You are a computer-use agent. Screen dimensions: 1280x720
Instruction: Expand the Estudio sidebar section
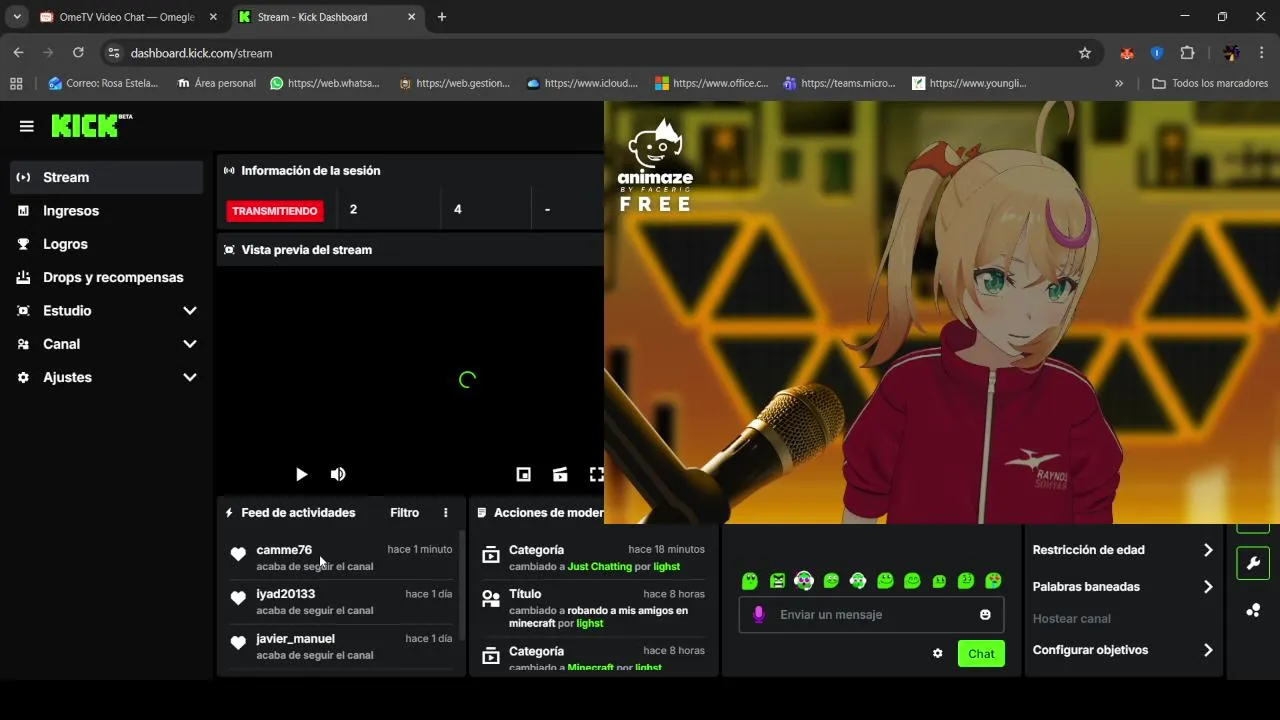190,311
